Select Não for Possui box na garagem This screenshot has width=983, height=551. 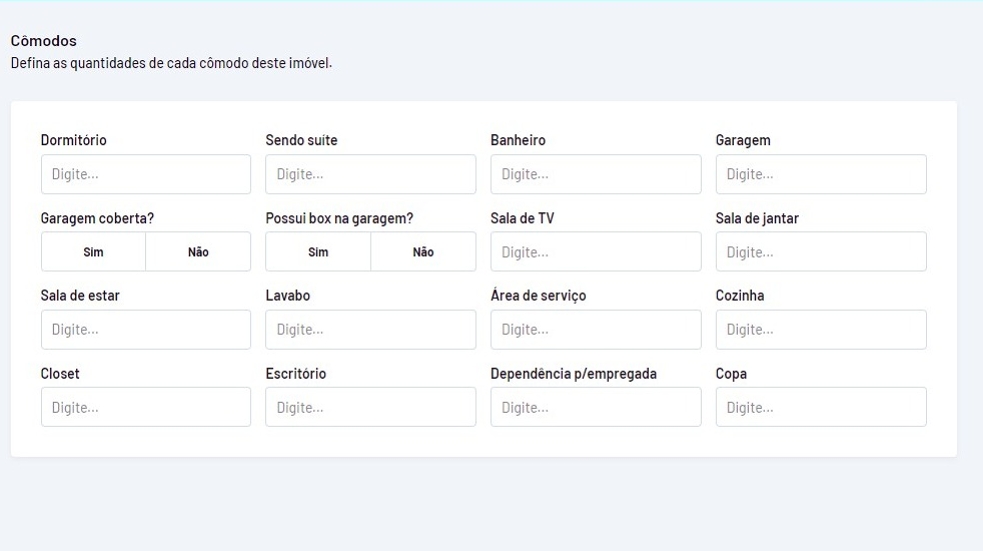[423, 252]
